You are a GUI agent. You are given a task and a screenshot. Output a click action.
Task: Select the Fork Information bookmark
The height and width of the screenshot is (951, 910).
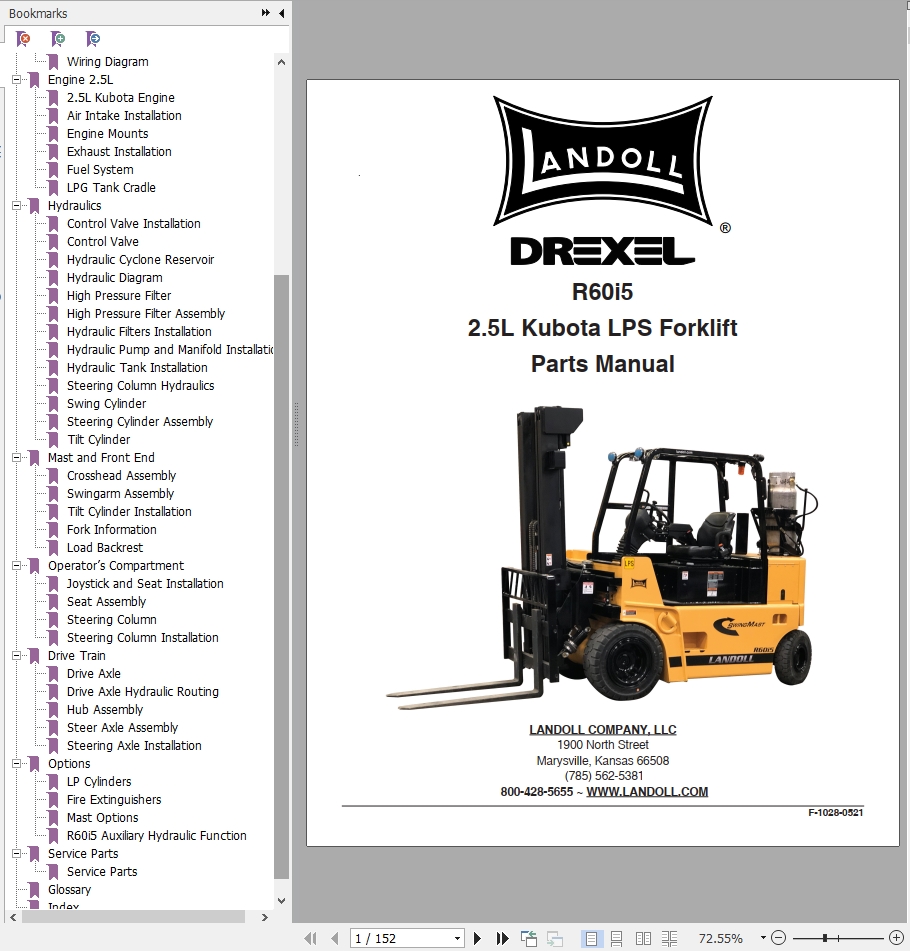coord(112,529)
